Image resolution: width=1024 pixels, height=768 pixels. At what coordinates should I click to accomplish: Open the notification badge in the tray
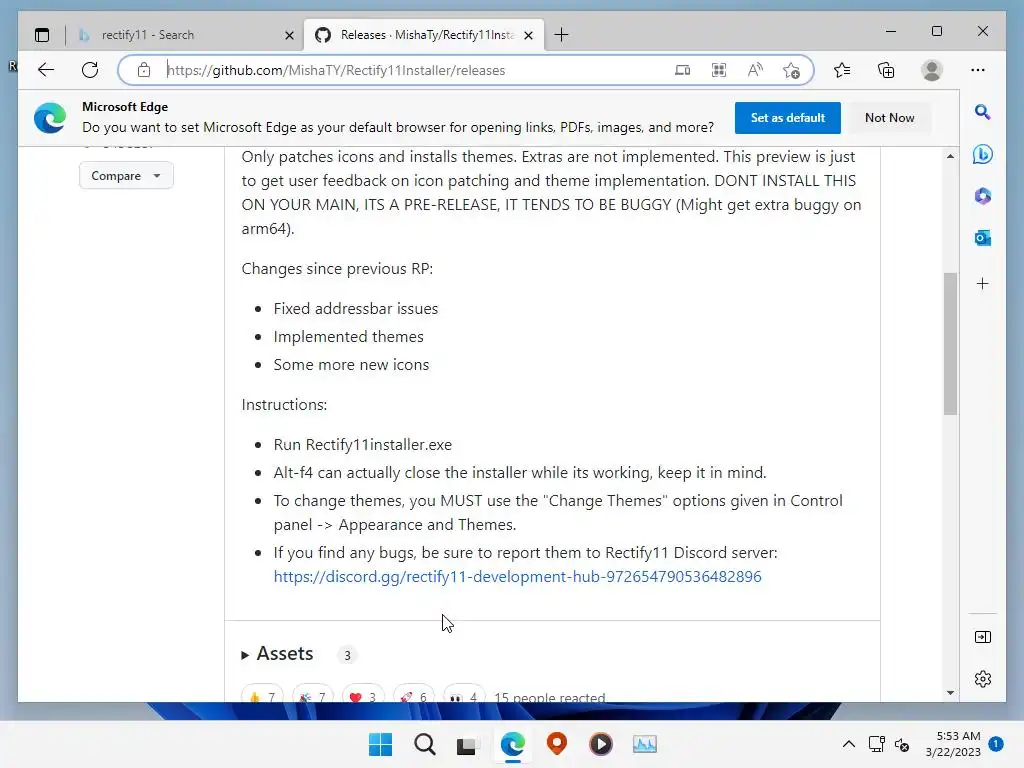[x=995, y=744]
